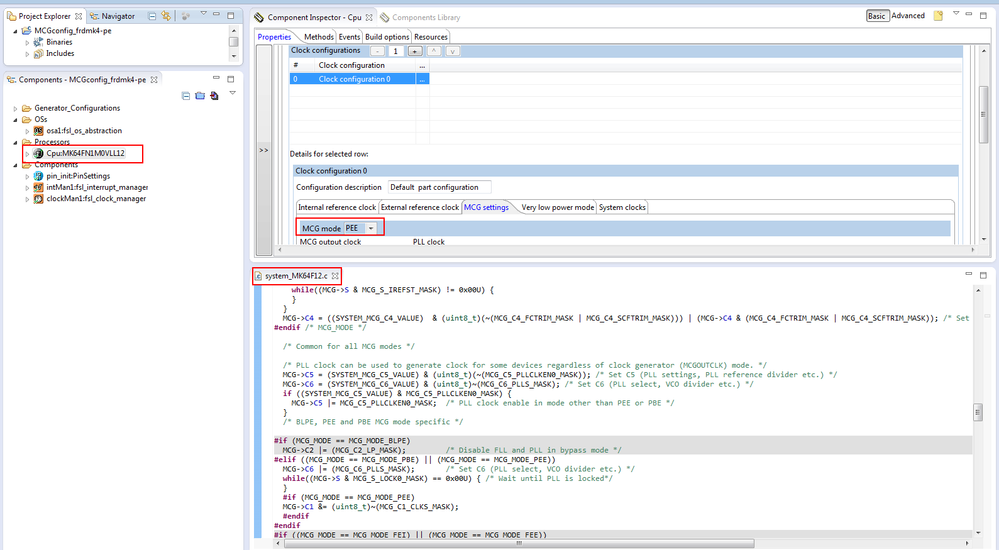Viewport: 999px width, 550px height.
Task: Expand the Binaries folder
Action: point(27,42)
